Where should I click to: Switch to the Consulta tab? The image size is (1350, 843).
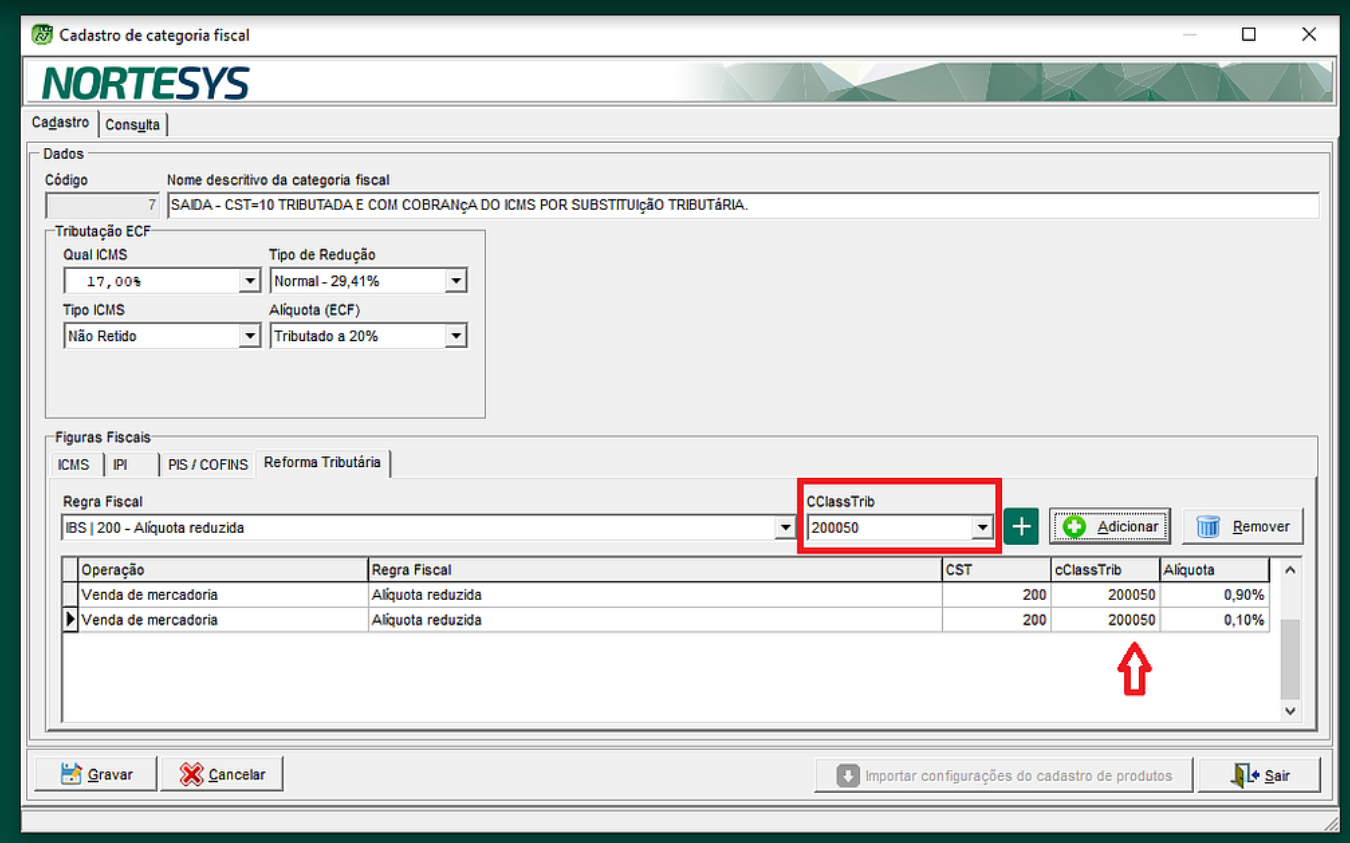pos(132,125)
